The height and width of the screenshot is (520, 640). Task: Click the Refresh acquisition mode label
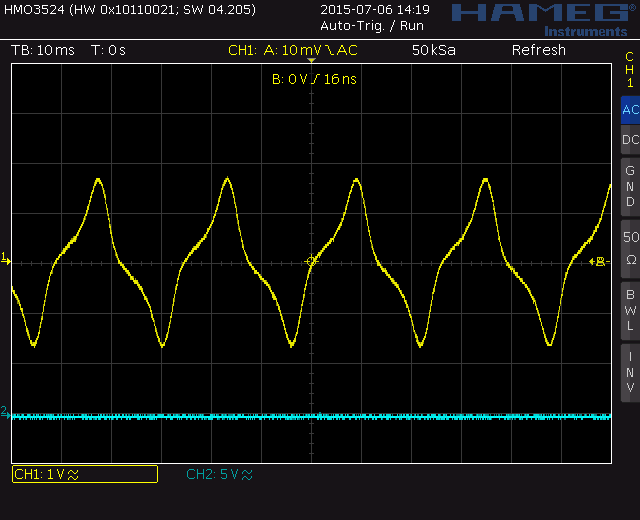click(x=538, y=50)
